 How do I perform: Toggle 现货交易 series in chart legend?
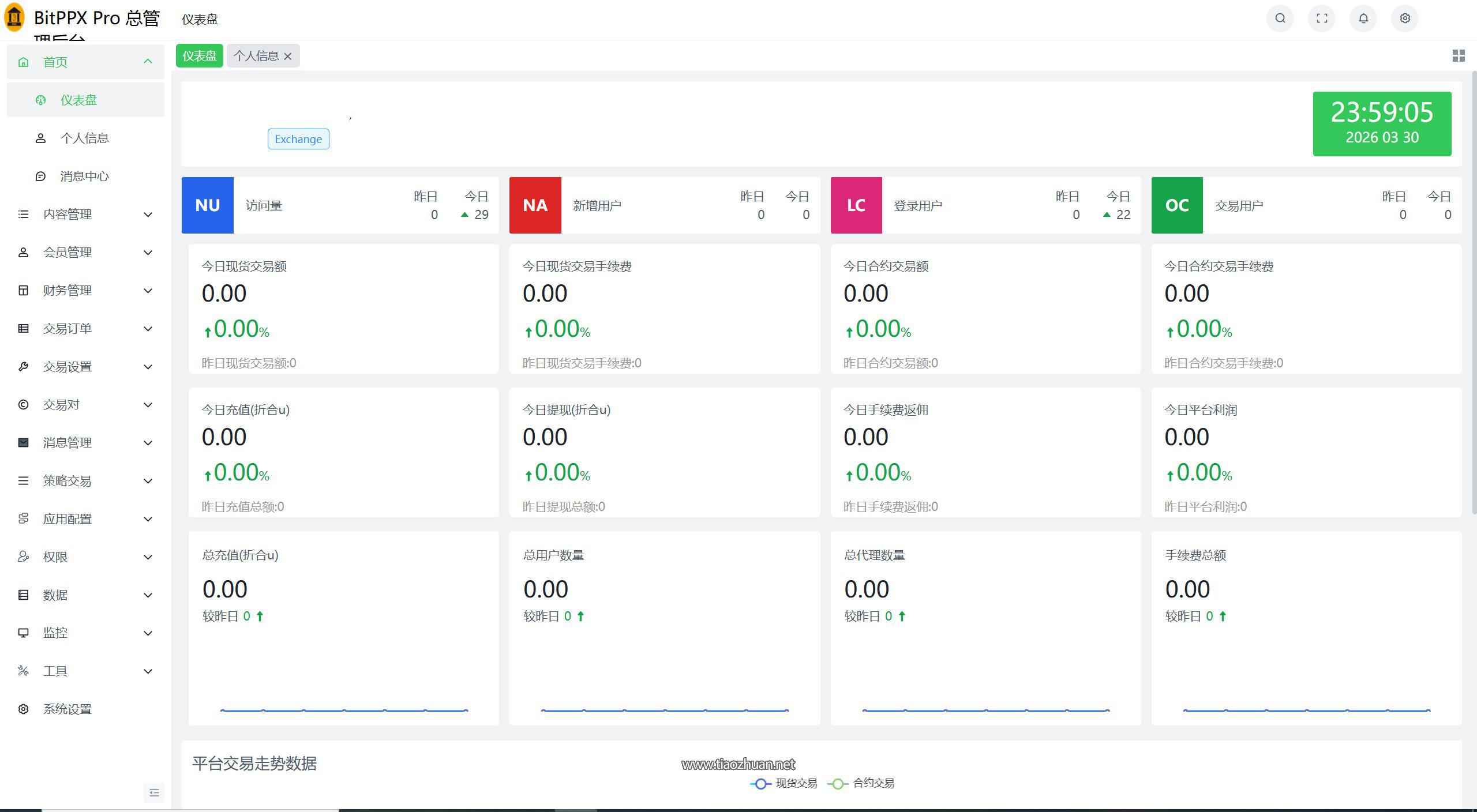[784, 783]
